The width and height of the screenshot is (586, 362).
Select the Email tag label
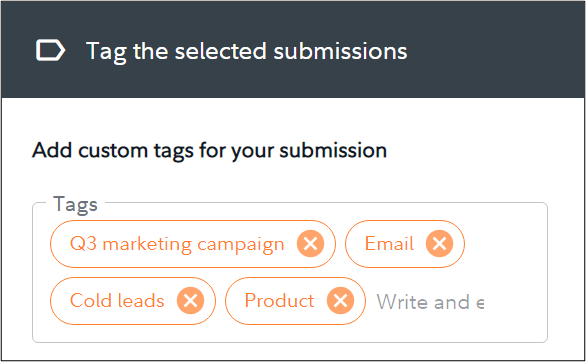coord(389,244)
